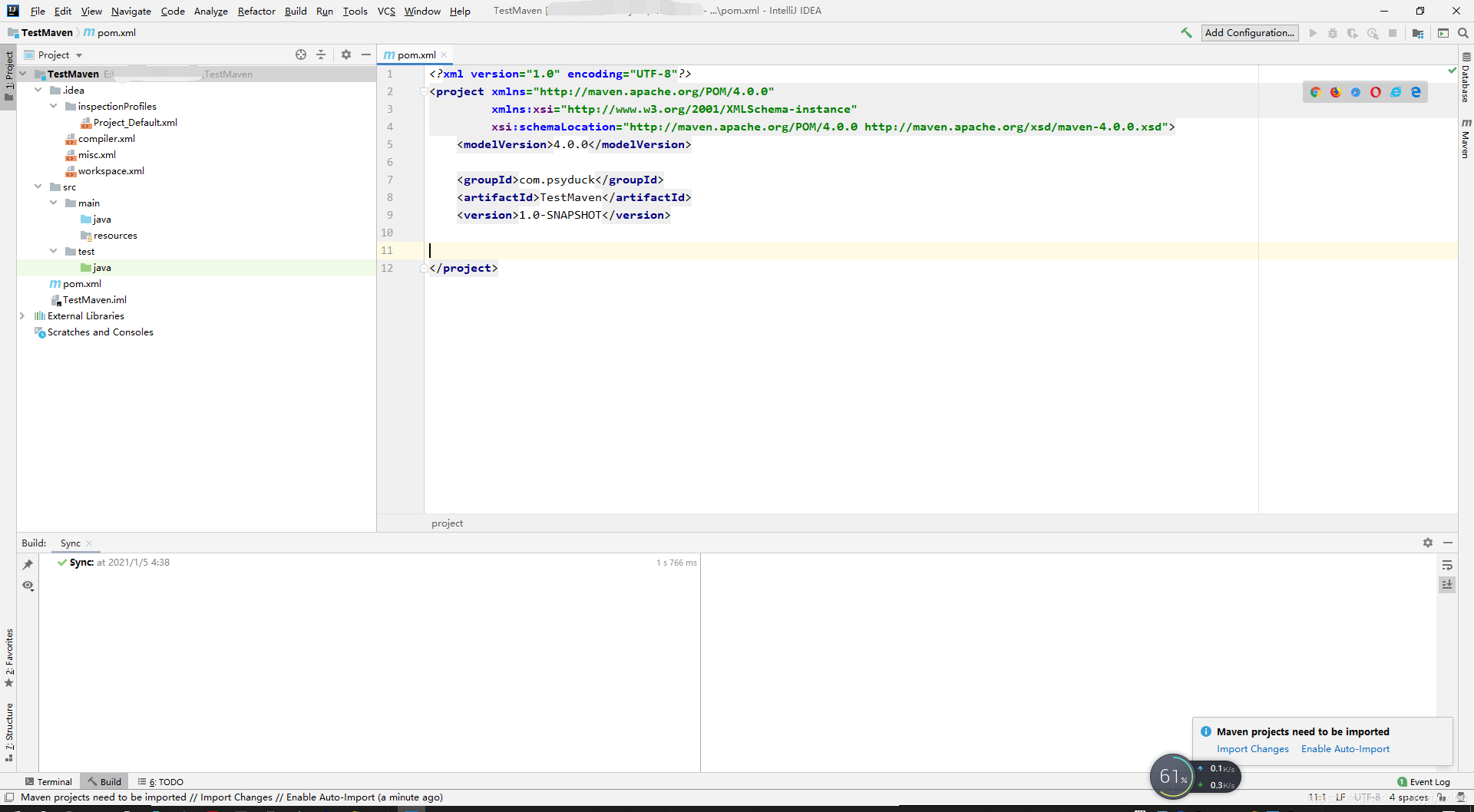Screen dimensions: 1474x812
Task: Click the Debug bug icon in toolbar
Action: [1333, 33]
